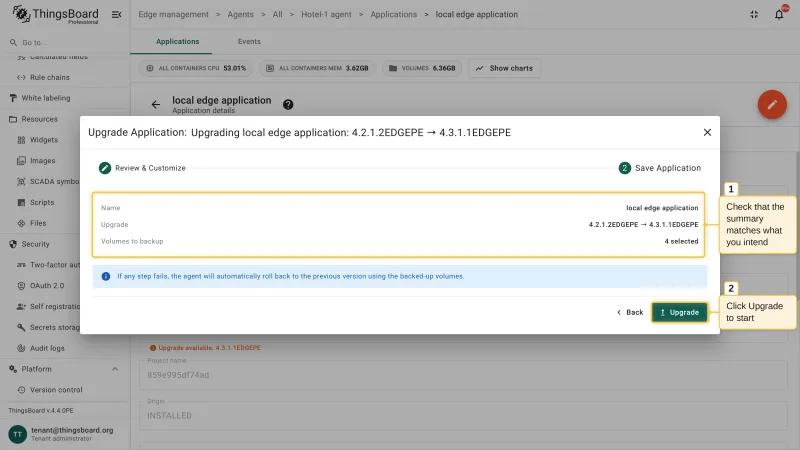Click the Widgets grid icon
Screen dimensions: 800x450
[21, 140]
